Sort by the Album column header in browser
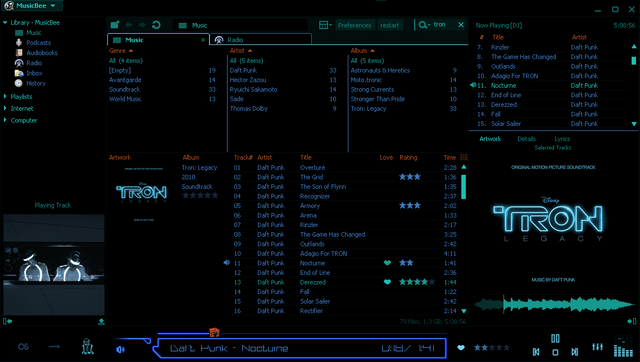This screenshot has width=640, height=362. (x=362, y=51)
